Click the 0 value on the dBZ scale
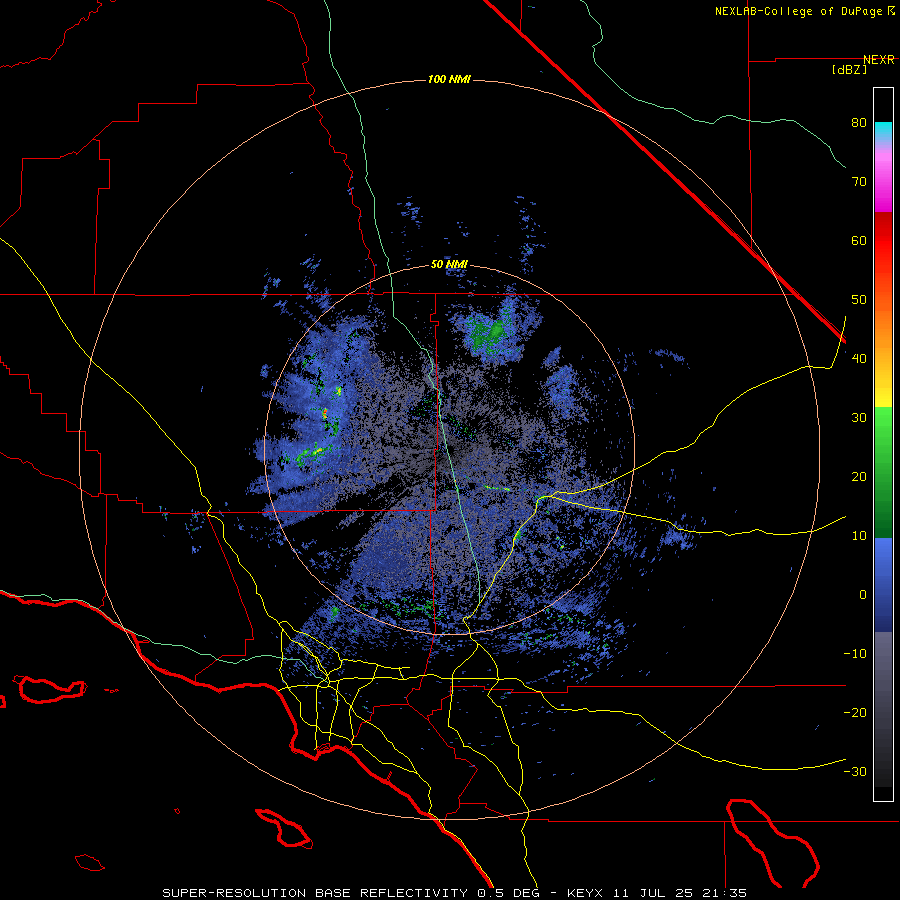The height and width of the screenshot is (900, 900). (863, 595)
